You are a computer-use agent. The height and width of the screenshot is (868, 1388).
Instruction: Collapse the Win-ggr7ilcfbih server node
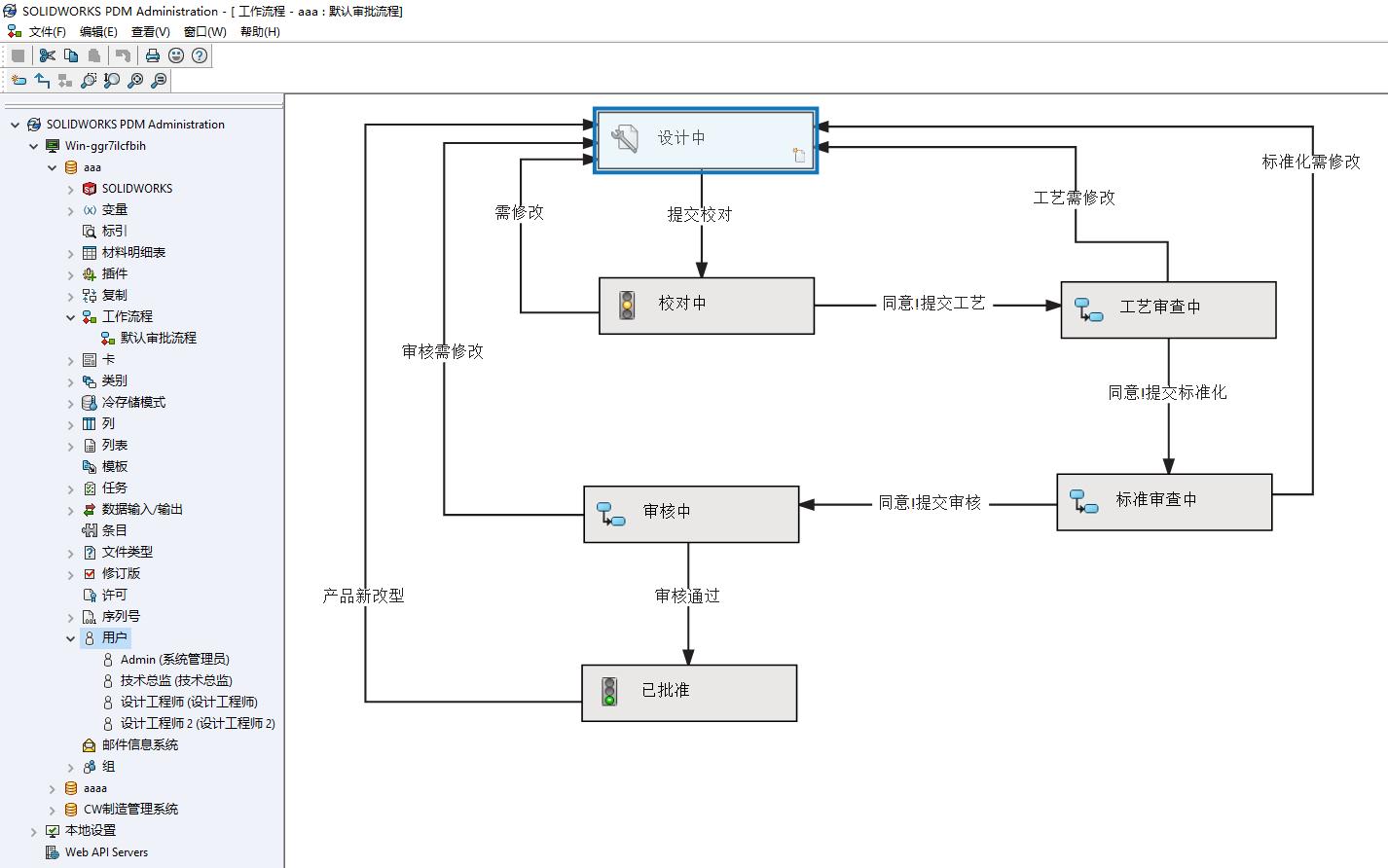[34, 146]
